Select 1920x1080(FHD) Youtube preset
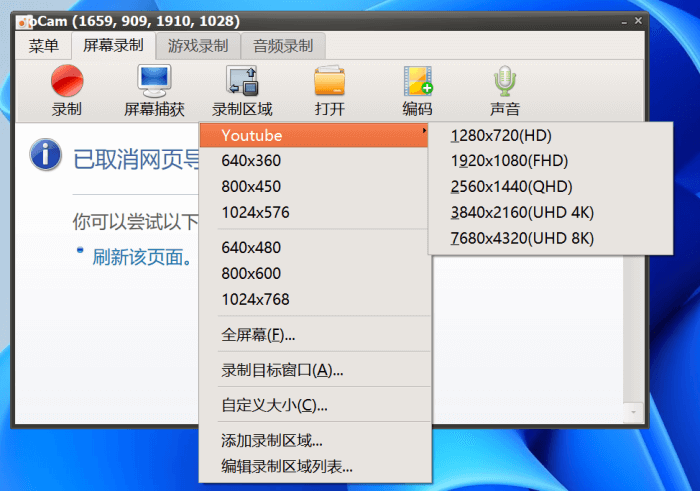The height and width of the screenshot is (491, 700). (x=550, y=161)
